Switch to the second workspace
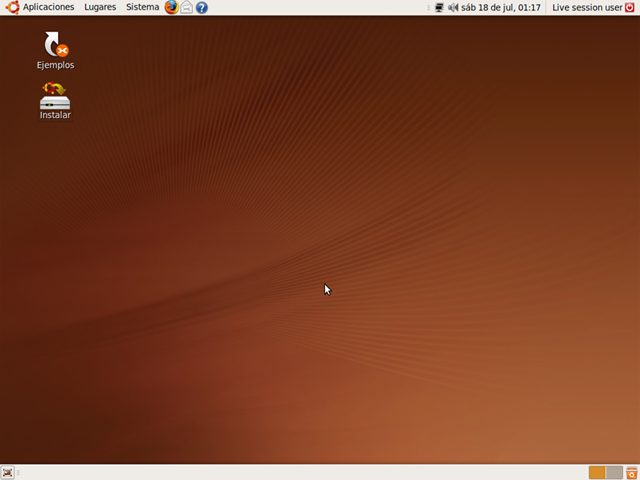The height and width of the screenshot is (480, 640). pos(614,472)
